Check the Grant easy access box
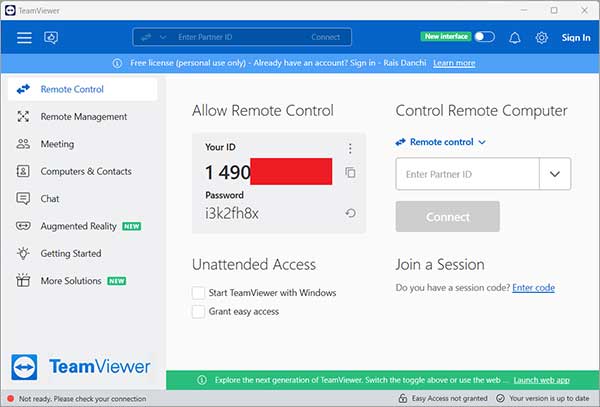Image resolution: width=600 pixels, height=407 pixels. (199, 312)
